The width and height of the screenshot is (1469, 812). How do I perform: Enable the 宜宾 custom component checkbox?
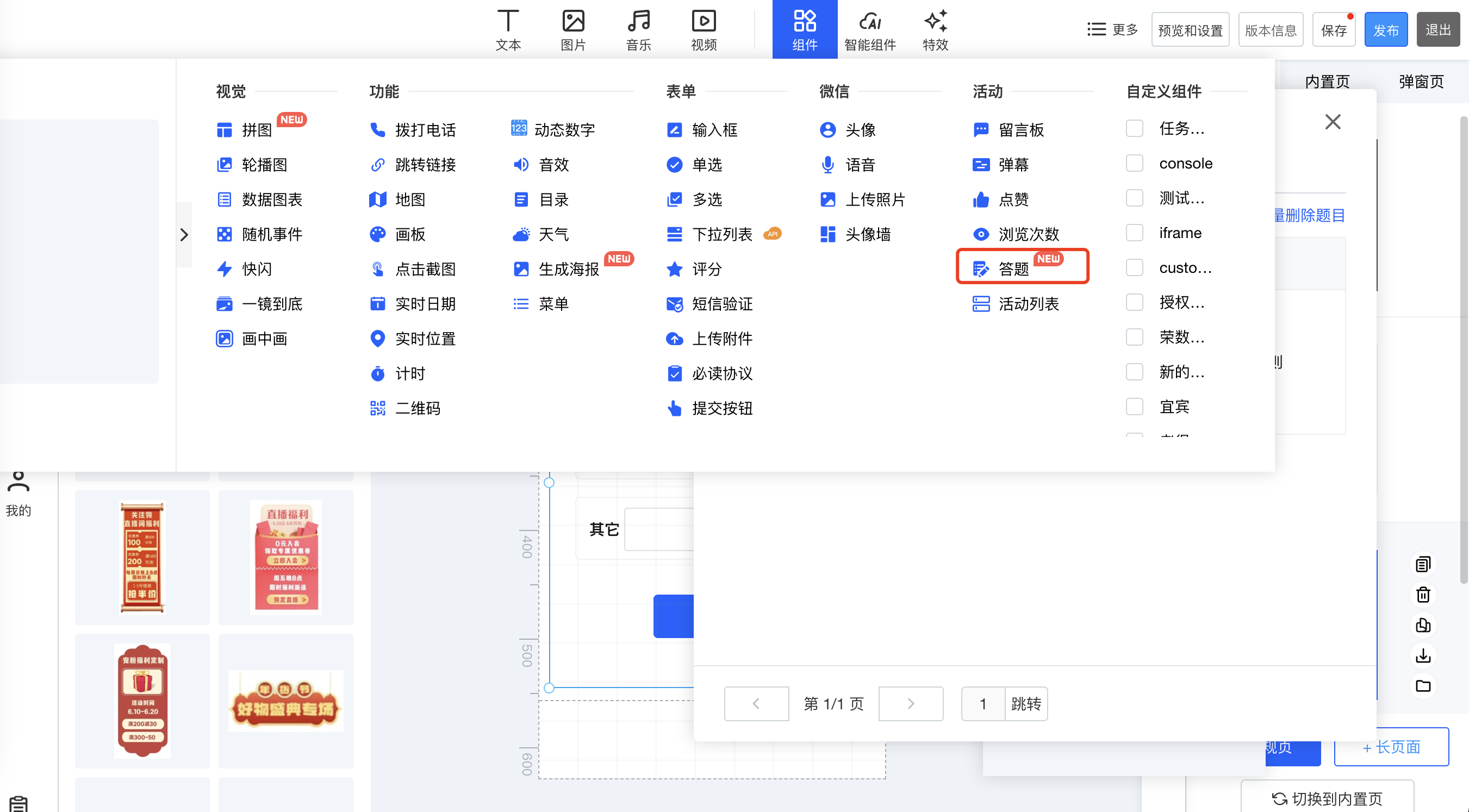click(1134, 407)
